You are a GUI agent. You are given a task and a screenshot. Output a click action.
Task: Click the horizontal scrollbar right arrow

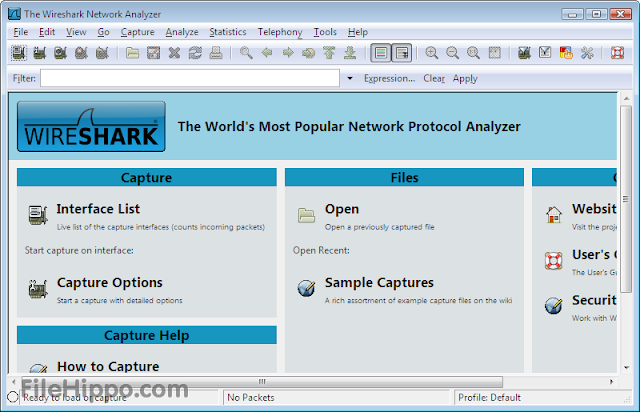pos(611,382)
